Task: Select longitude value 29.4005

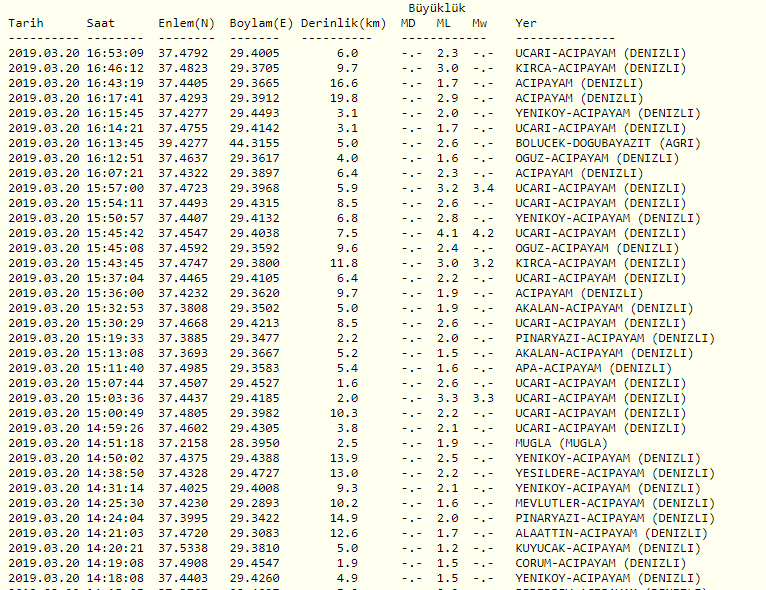Action: coord(255,53)
